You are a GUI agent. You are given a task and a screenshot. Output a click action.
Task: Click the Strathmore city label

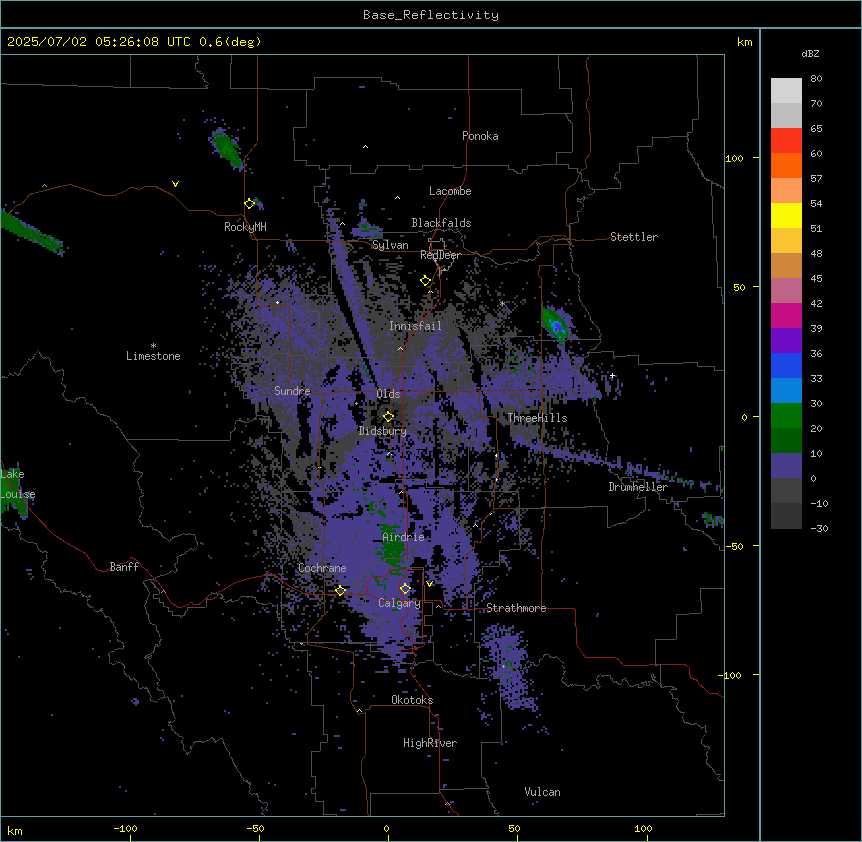click(x=516, y=608)
